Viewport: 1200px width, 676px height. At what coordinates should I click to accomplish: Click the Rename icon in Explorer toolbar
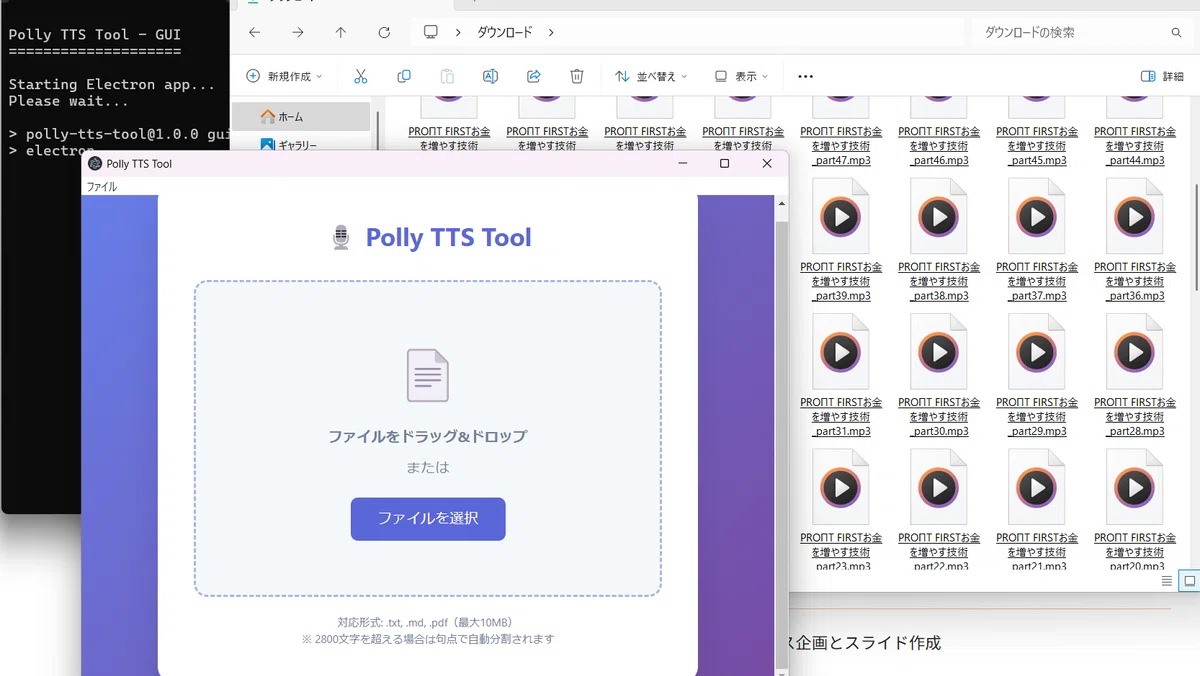(x=490, y=76)
